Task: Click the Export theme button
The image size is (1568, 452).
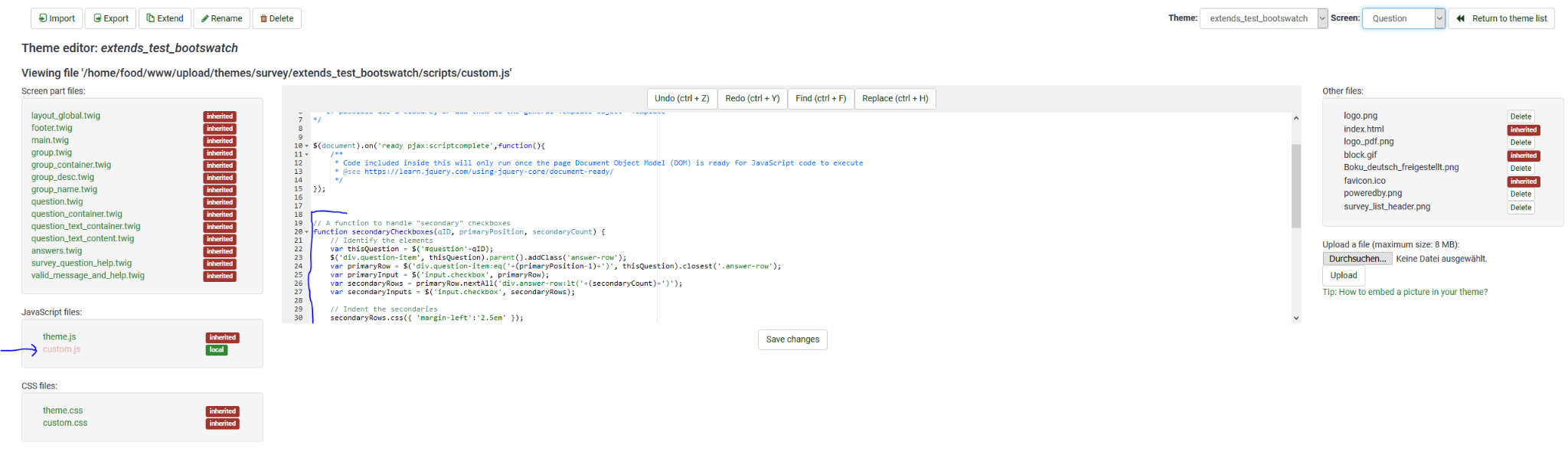Action: tap(110, 18)
